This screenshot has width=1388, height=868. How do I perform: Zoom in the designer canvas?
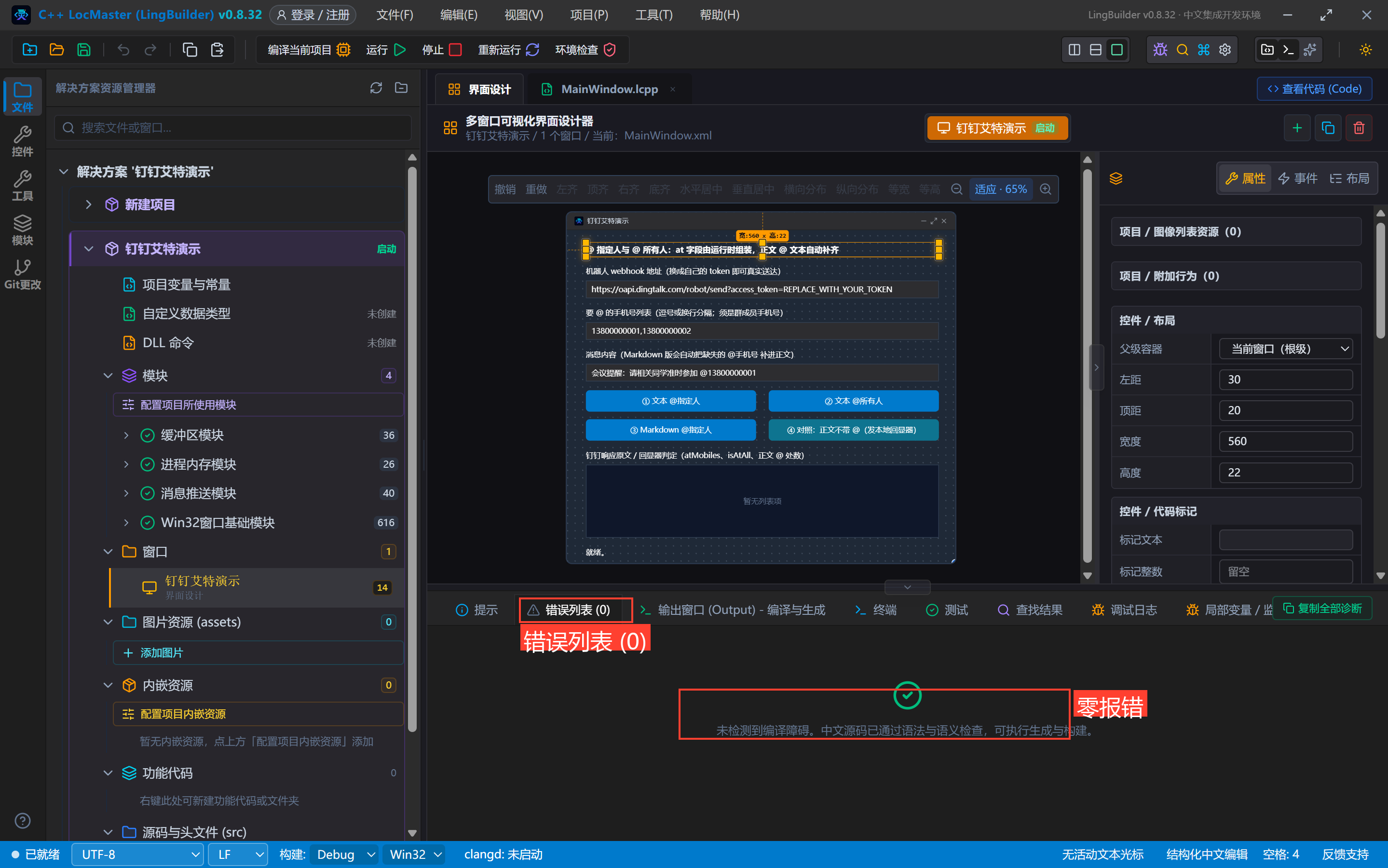click(1046, 190)
